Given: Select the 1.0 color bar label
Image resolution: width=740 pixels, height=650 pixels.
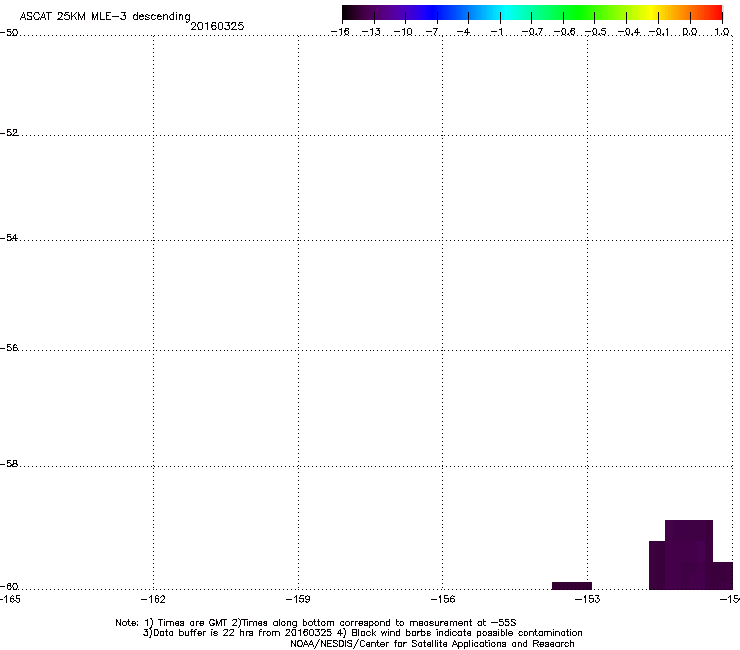Looking at the screenshot, I should [722, 32].
